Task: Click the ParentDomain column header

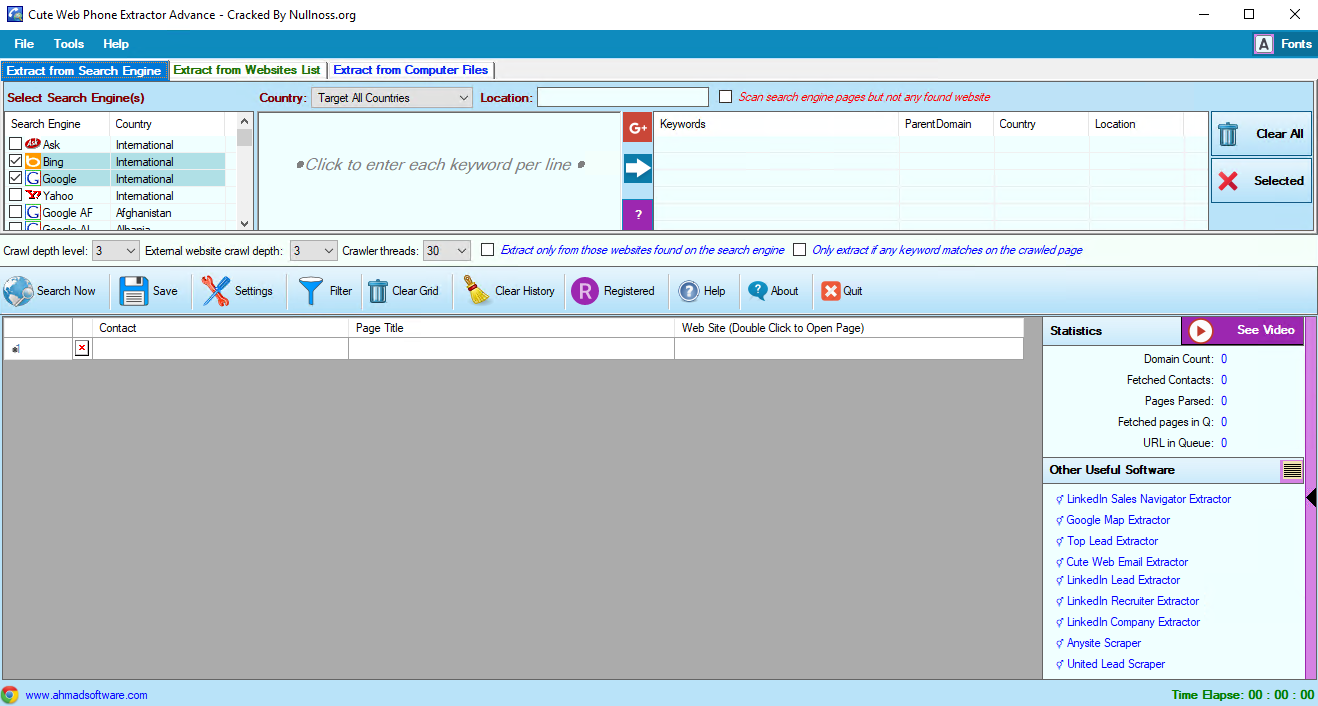Action: pos(947,124)
